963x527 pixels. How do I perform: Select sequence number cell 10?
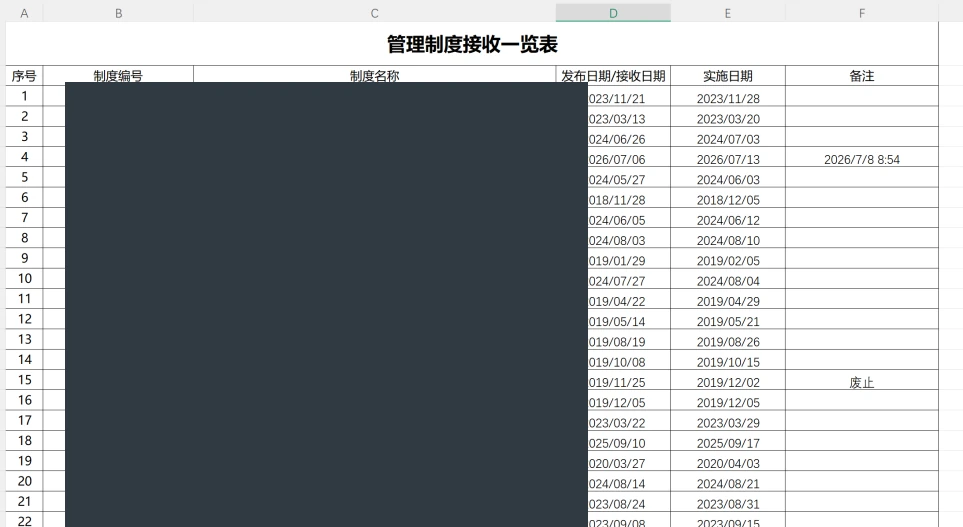pos(24,278)
